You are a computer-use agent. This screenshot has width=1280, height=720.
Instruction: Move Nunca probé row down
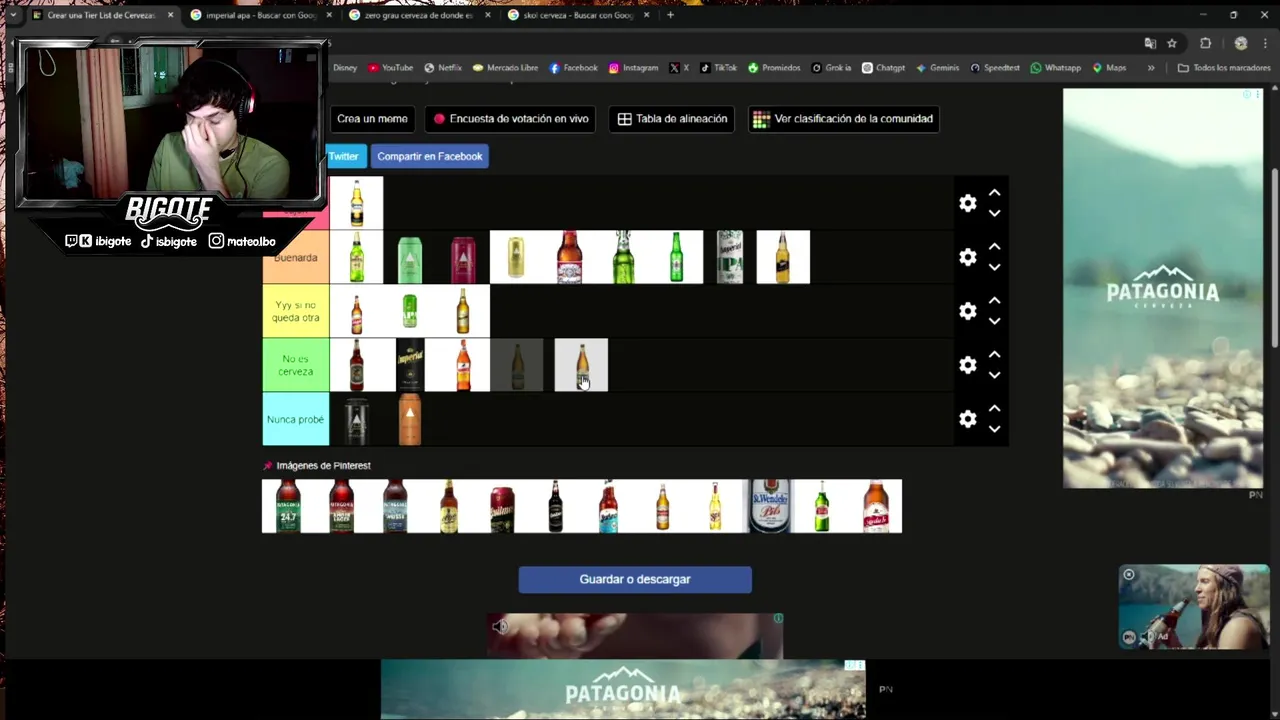pyautogui.click(x=994, y=429)
